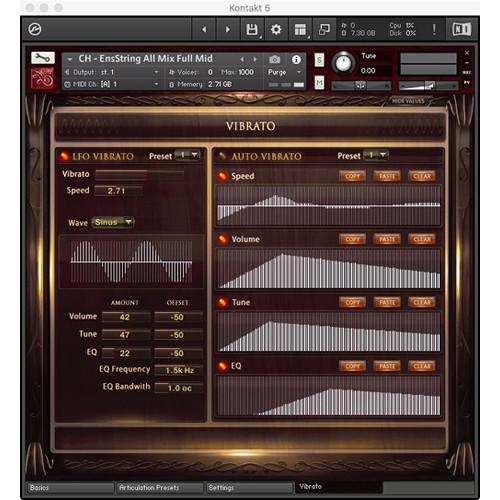
Task: Go to next browser item arrow
Action: (x=228, y=30)
